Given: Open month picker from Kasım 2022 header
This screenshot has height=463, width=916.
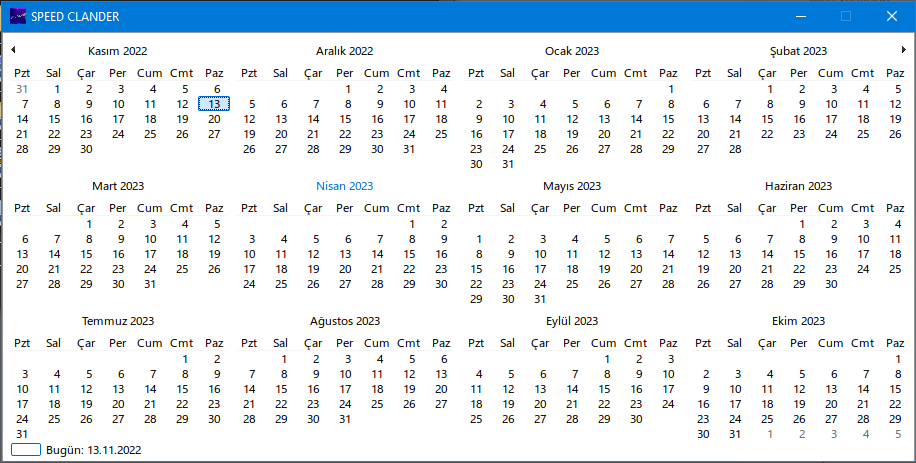Looking at the screenshot, I should (117, 51).
